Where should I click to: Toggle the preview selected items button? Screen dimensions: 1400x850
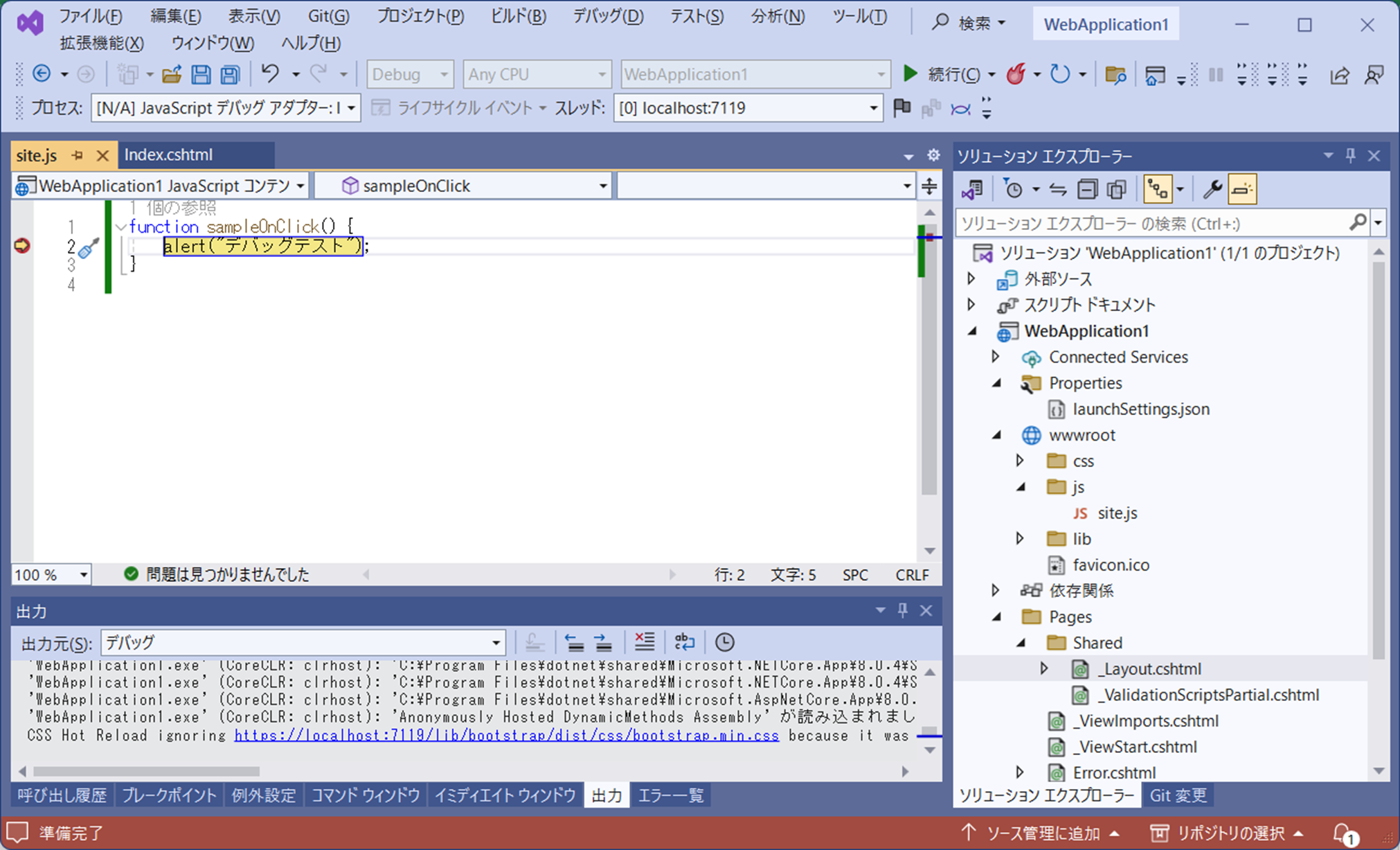click(1242, 189)
